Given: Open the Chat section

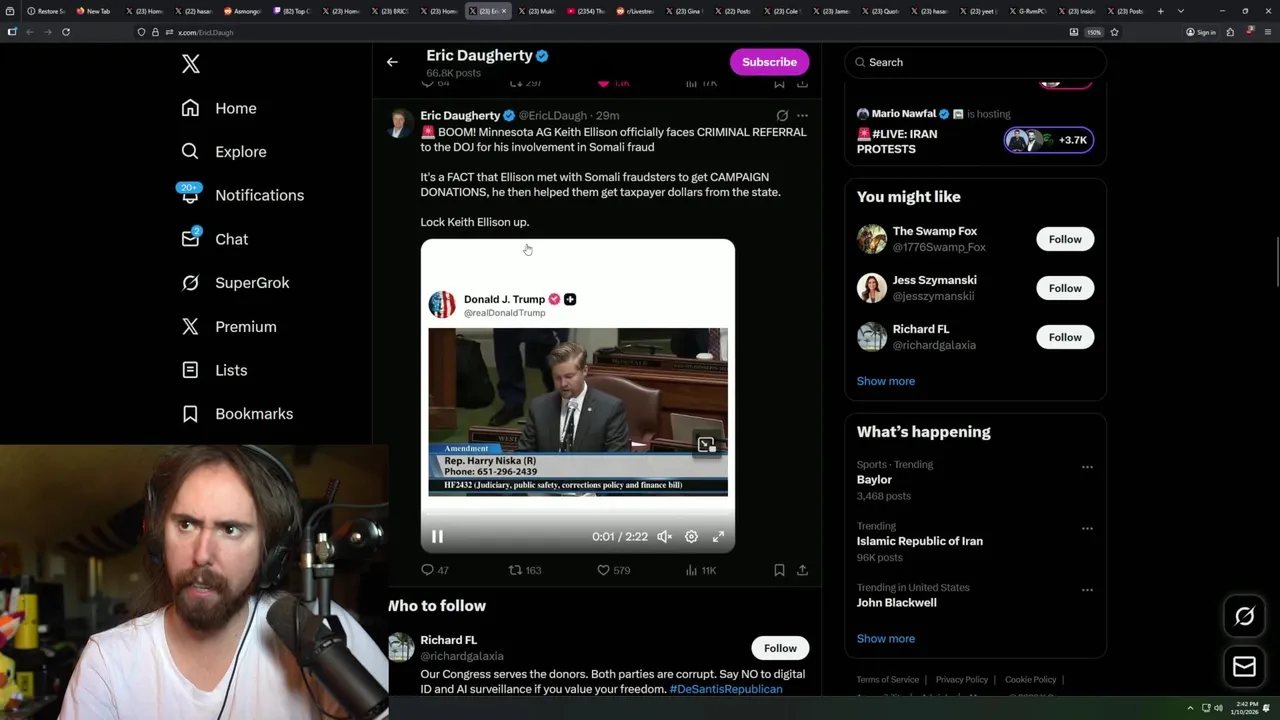Looking at the screenshot, I should [215, 239].
